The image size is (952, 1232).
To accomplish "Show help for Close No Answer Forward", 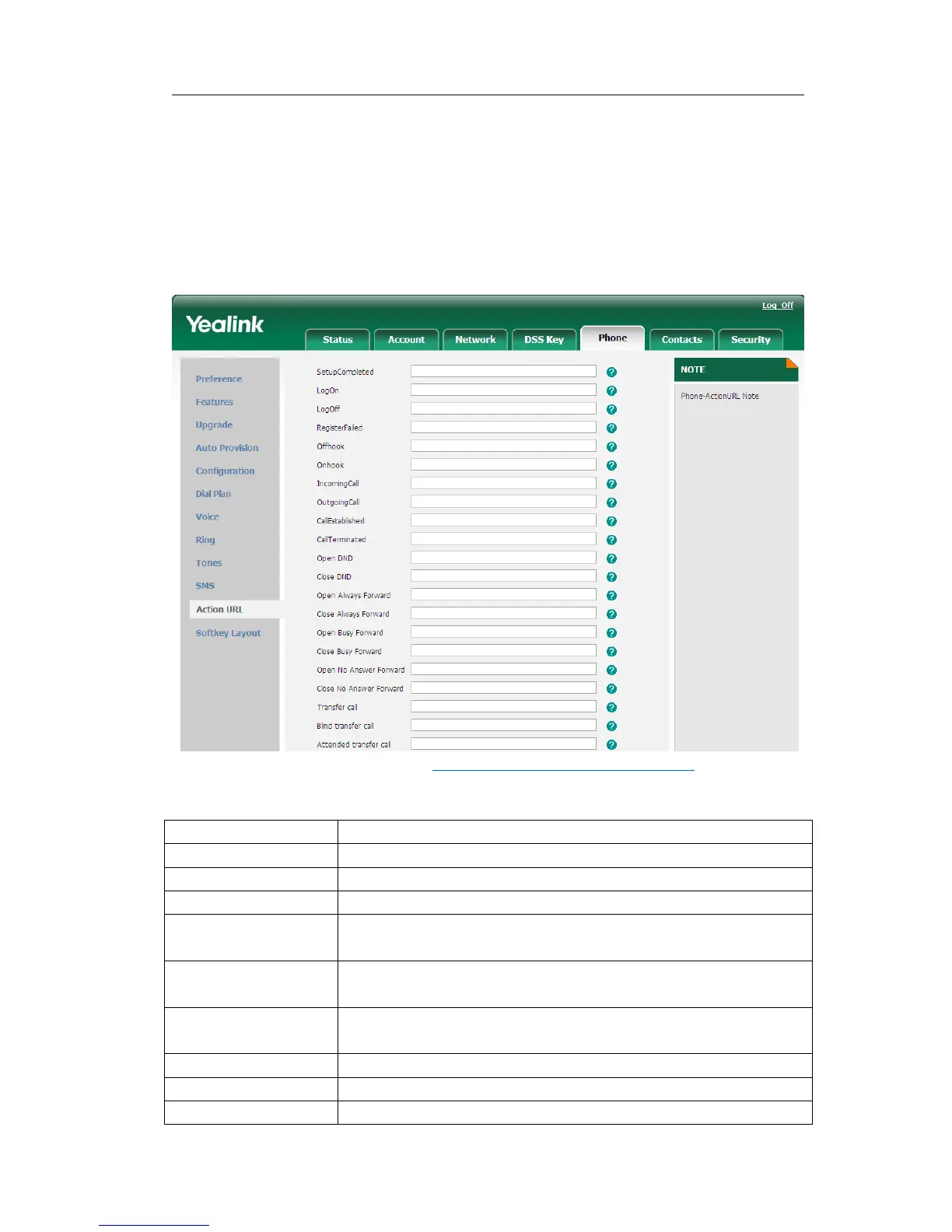I will [611, 689].
